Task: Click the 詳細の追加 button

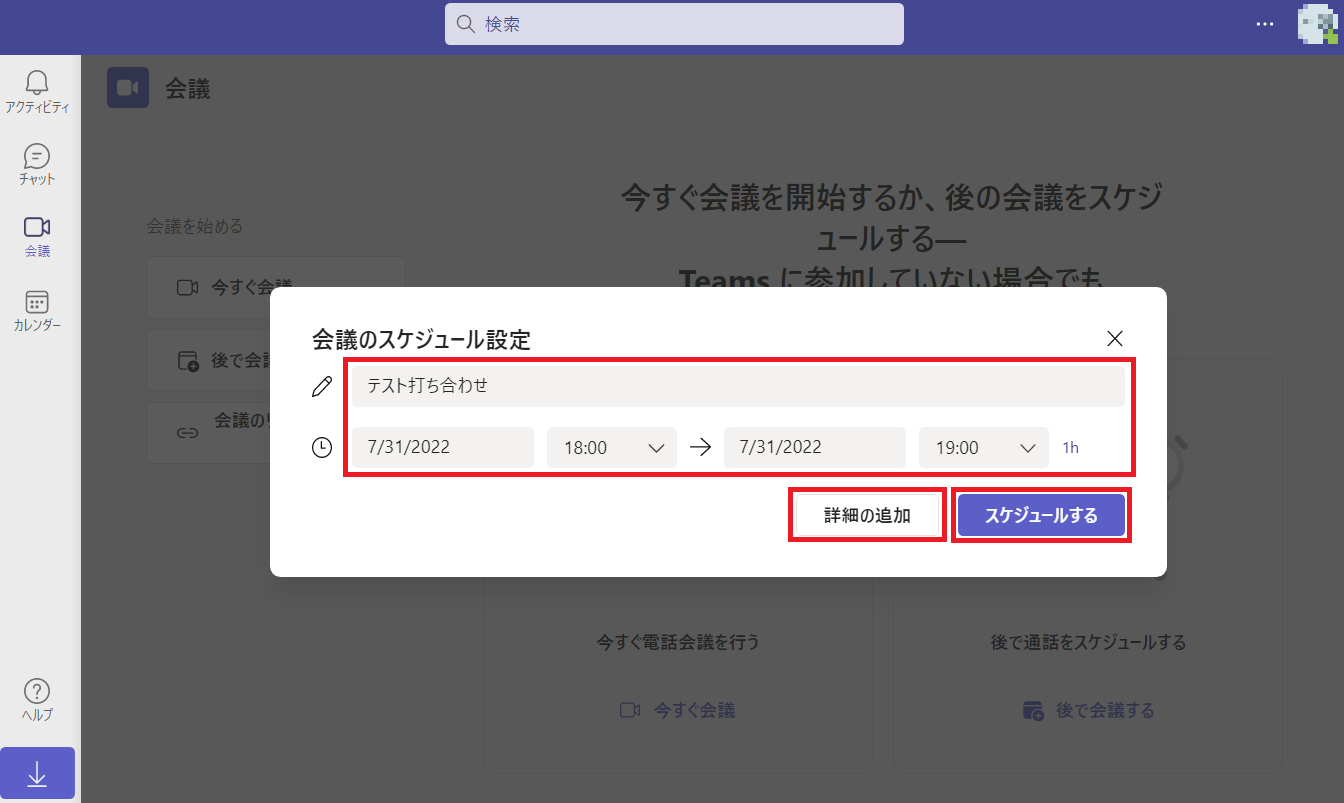Action: [867, 516]
